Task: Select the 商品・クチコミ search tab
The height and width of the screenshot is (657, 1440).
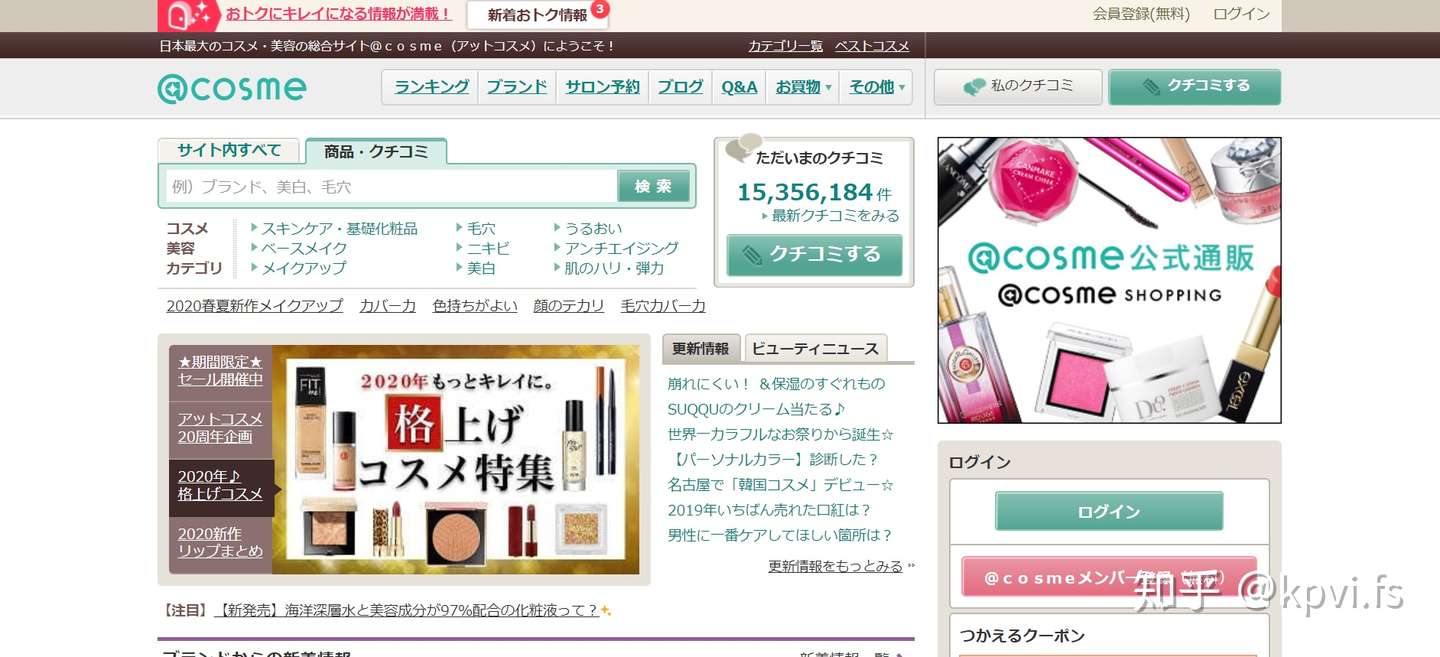Action: [376, 151]
